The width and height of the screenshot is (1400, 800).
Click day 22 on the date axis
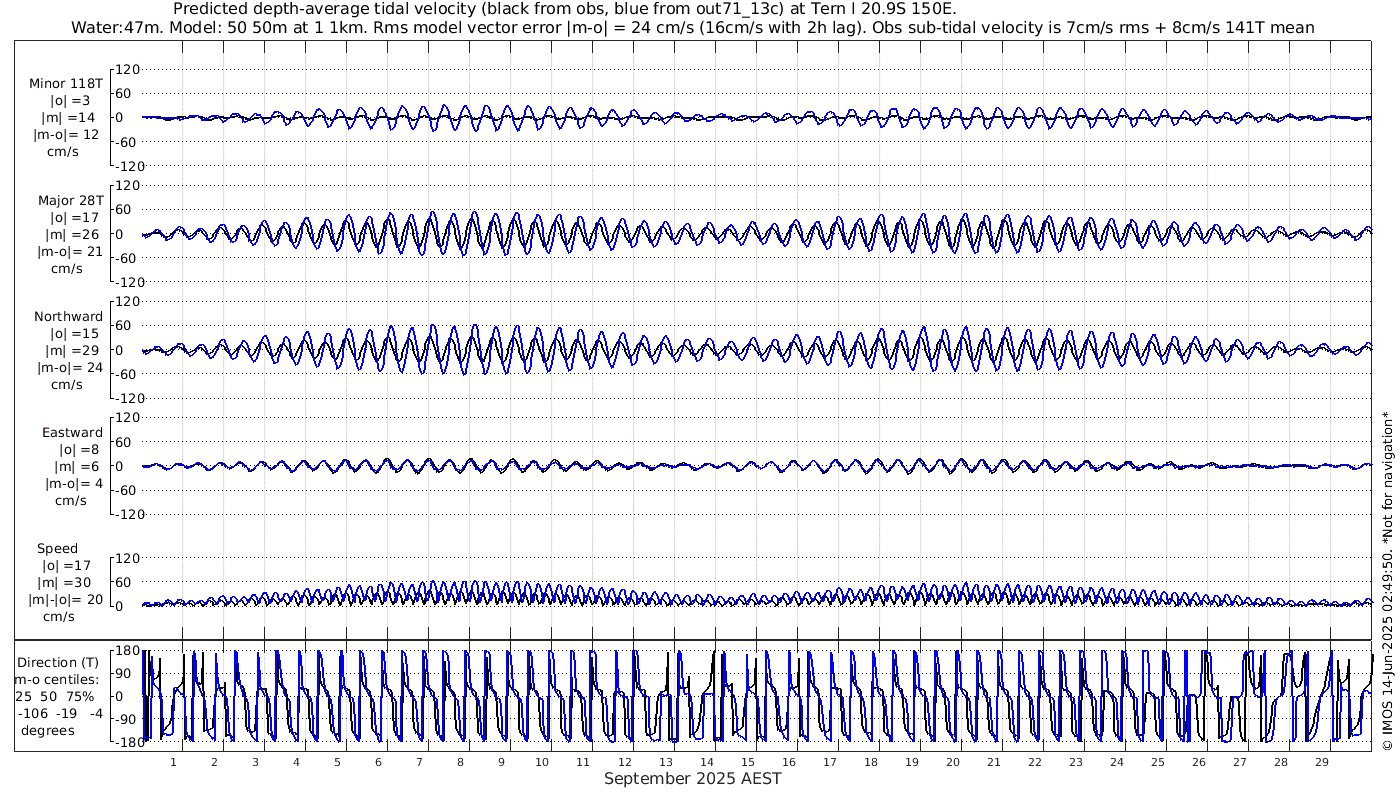1035,762
